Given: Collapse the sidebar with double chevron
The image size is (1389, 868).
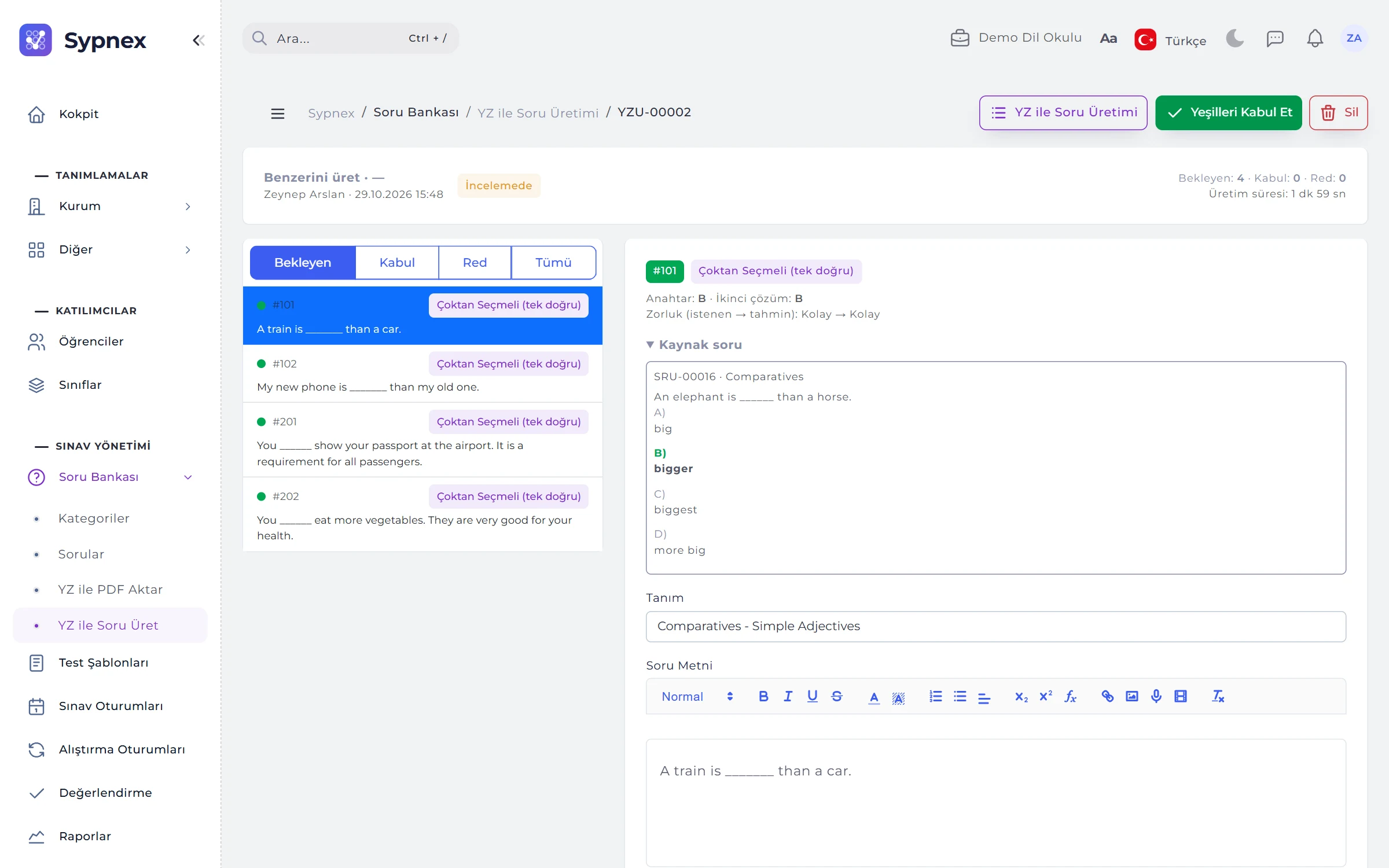Looking at the screenshot, I should click(x=199, y=40).
